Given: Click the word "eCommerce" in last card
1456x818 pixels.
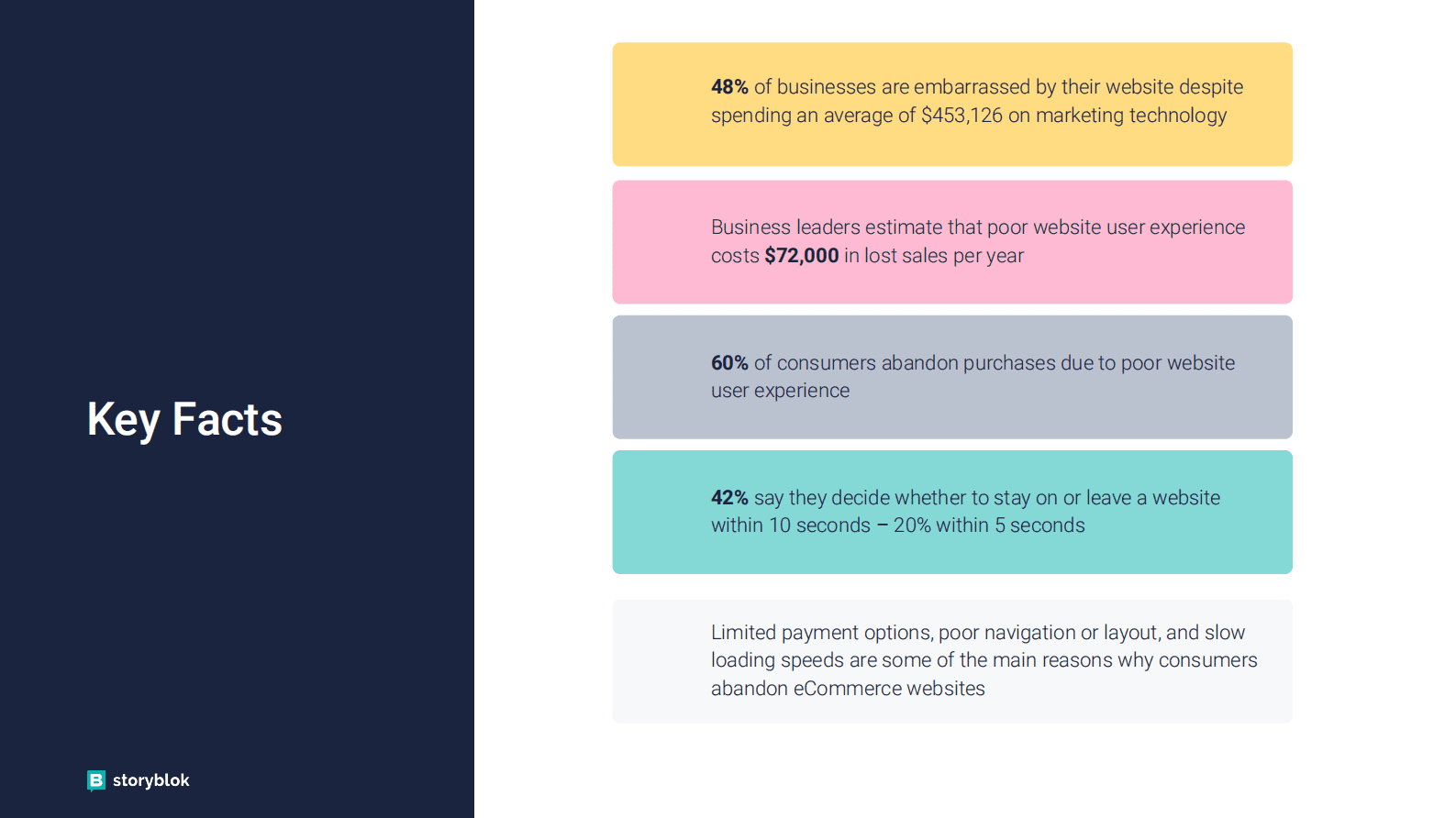Looking at the screenshot, I should [x=847, y=689].
